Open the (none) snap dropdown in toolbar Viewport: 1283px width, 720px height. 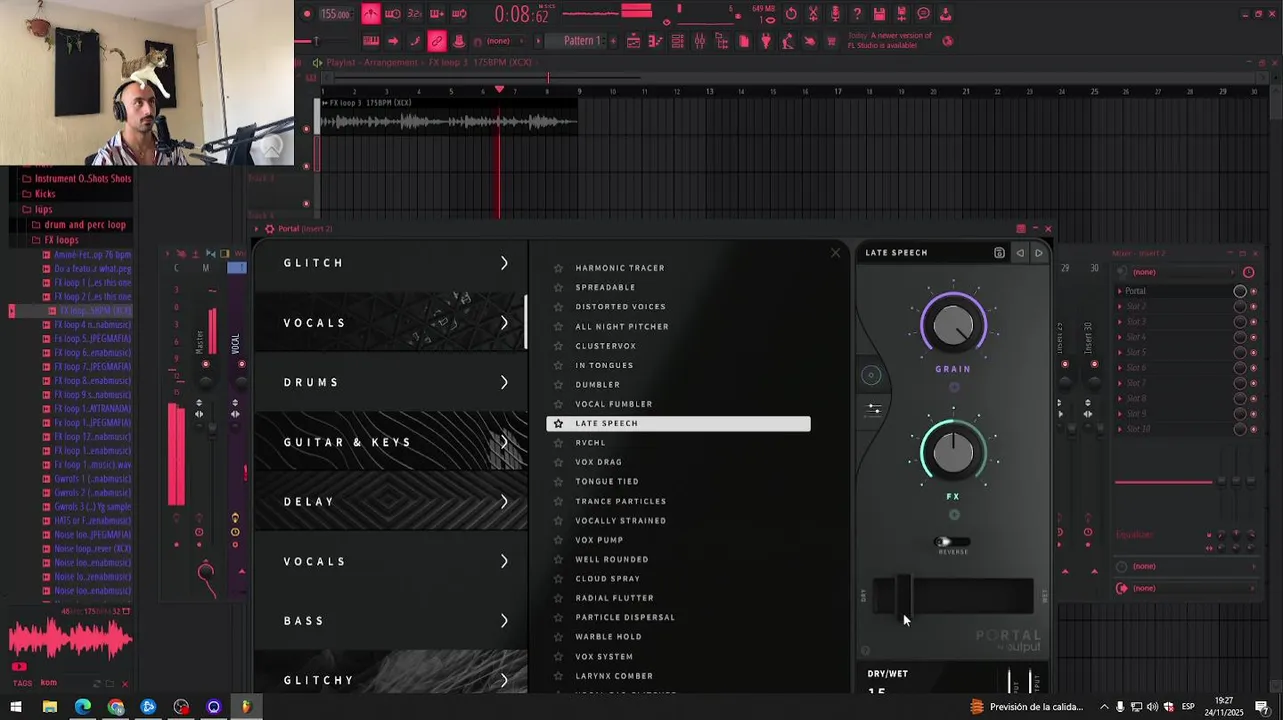(503, 41)
